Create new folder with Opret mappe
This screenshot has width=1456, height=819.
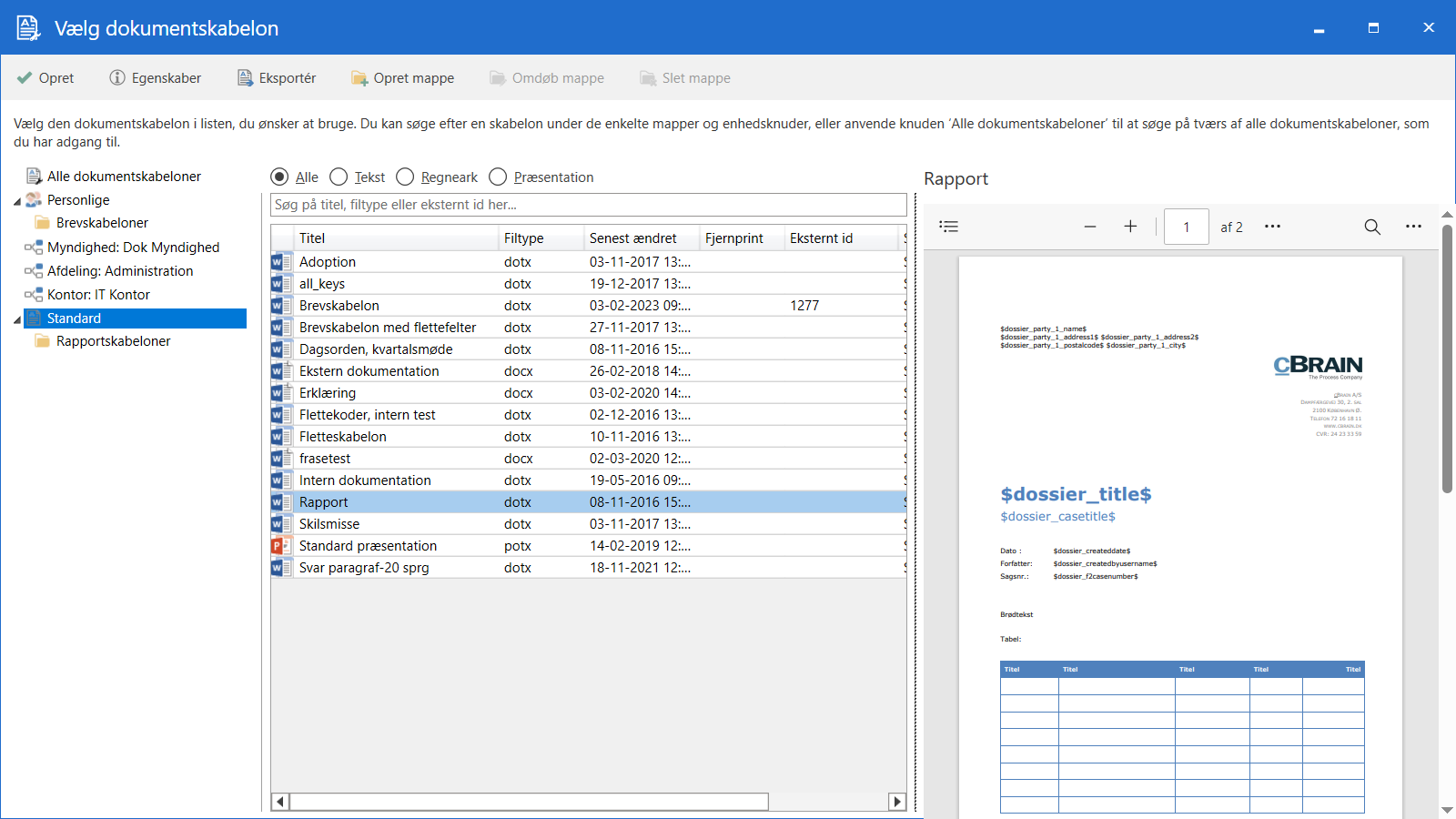tap(402, 78)
